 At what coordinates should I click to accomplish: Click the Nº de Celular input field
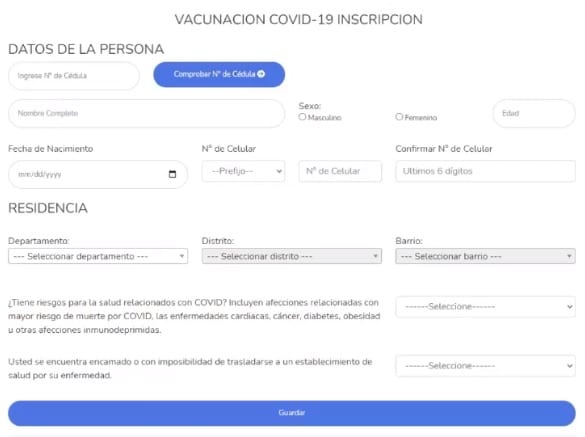(x=340, y=171)
